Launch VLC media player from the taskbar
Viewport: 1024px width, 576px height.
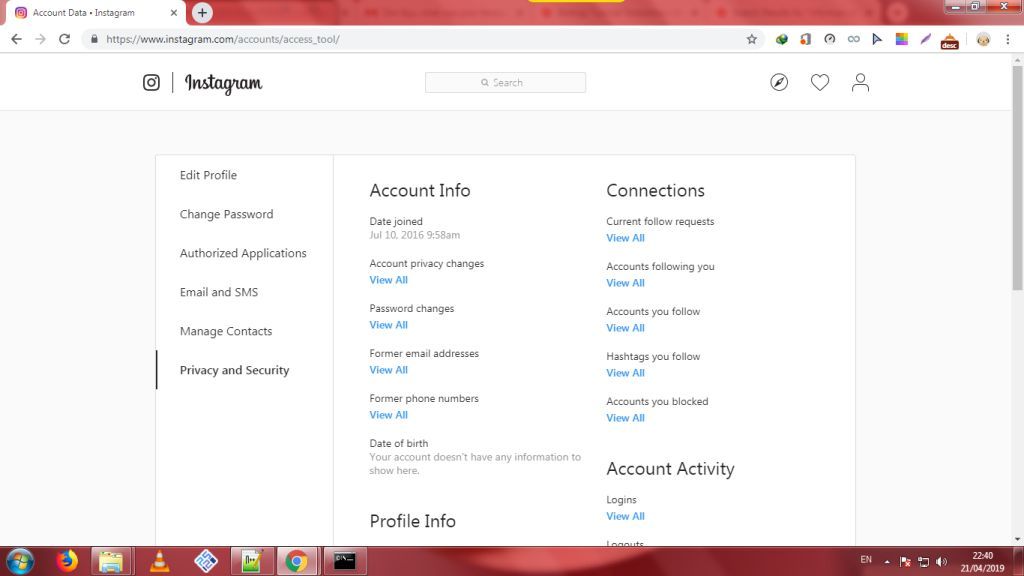[x=159, y=561]
